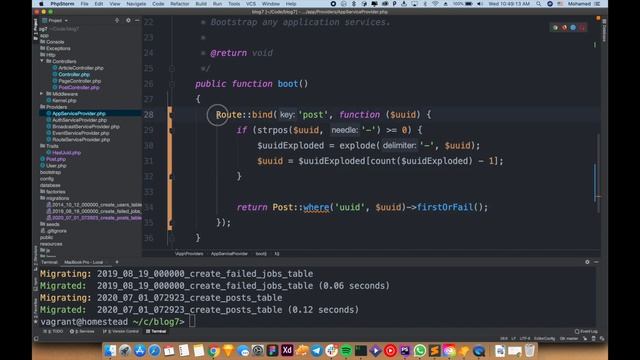Collapse the Controllers folder
Viewport: 640px width, 360px height.
(42, 61)
